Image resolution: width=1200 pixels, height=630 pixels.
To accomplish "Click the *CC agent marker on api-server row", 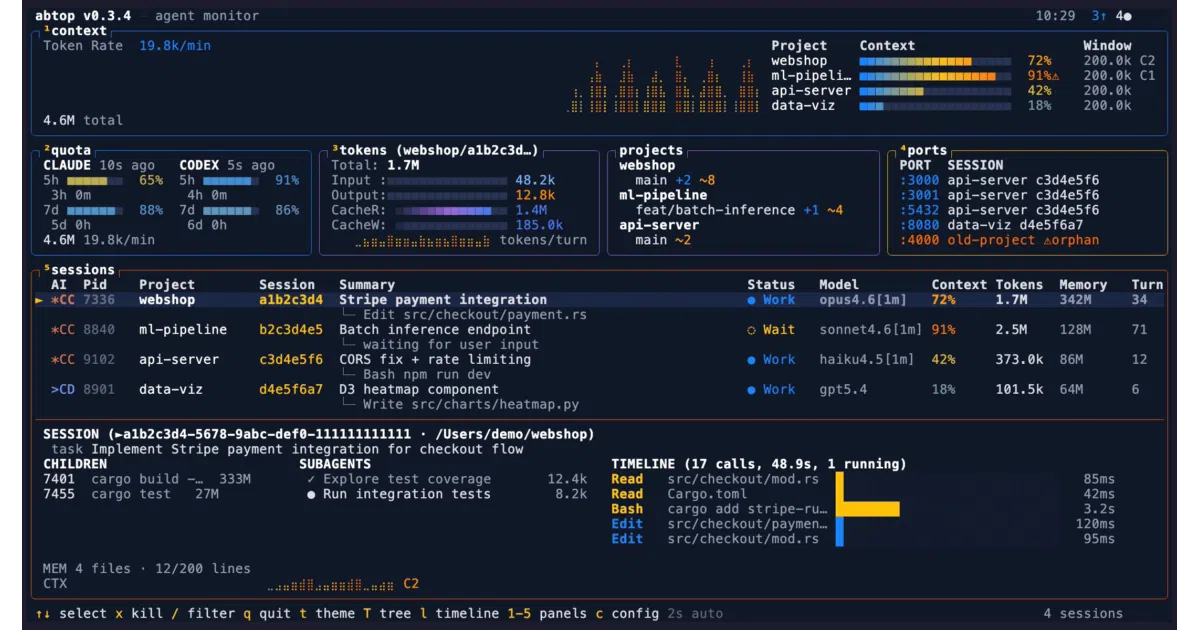I will pos(63,360).
